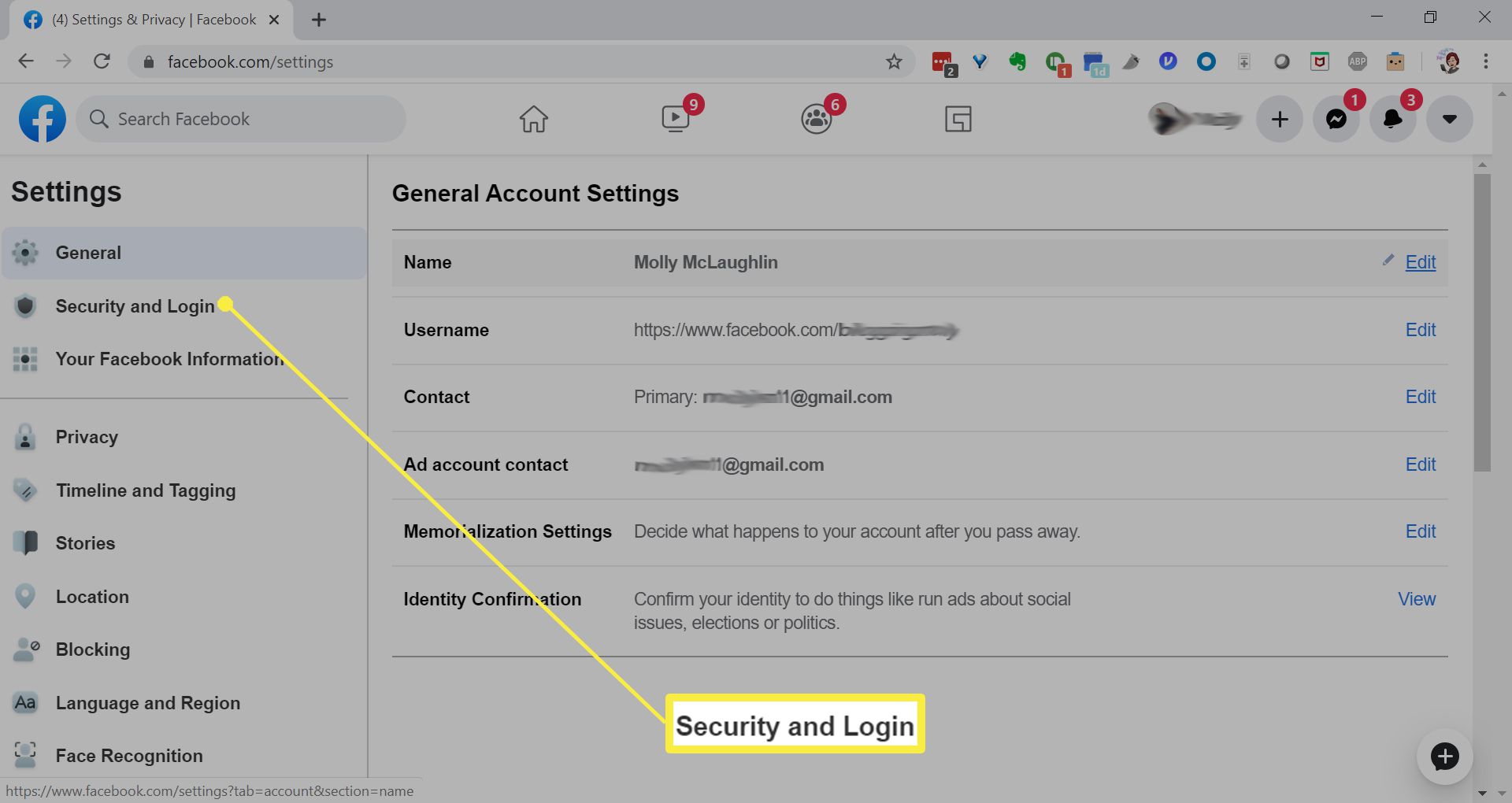Viewport: 1512px width, 803px height.
Task: Click browser Forward arrow
Action: click(x=64, y=61)
